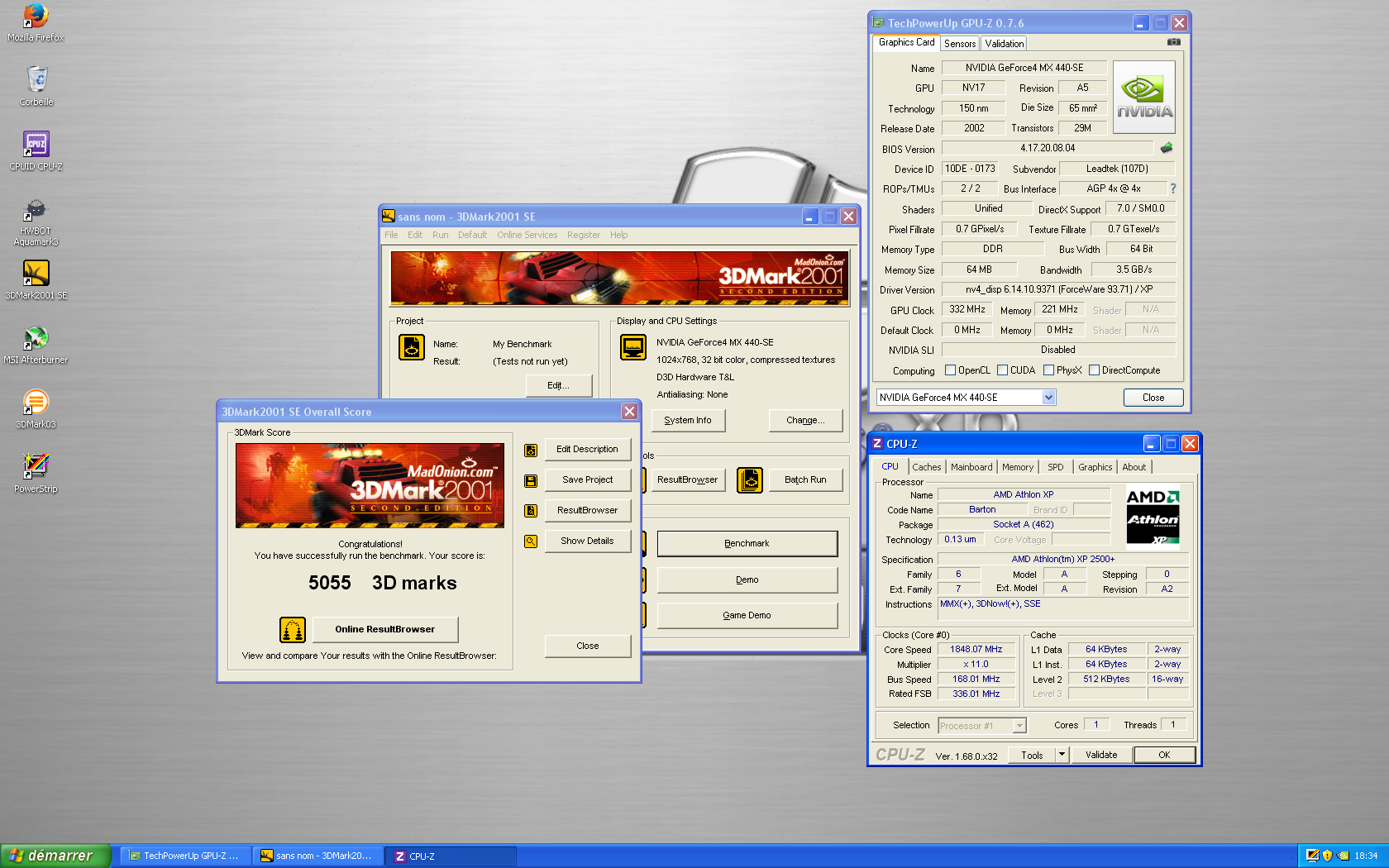This screenshot has width=1389, height=868.
Task: Open the Corbeille recycle bin icon
Action: (36, 86)
